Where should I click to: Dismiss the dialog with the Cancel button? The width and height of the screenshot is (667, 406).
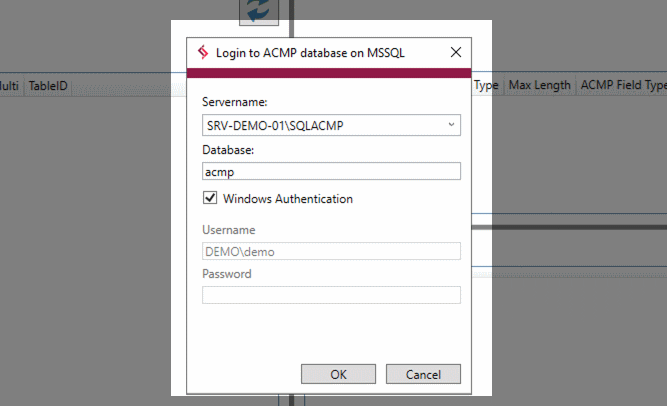(423, 374)
